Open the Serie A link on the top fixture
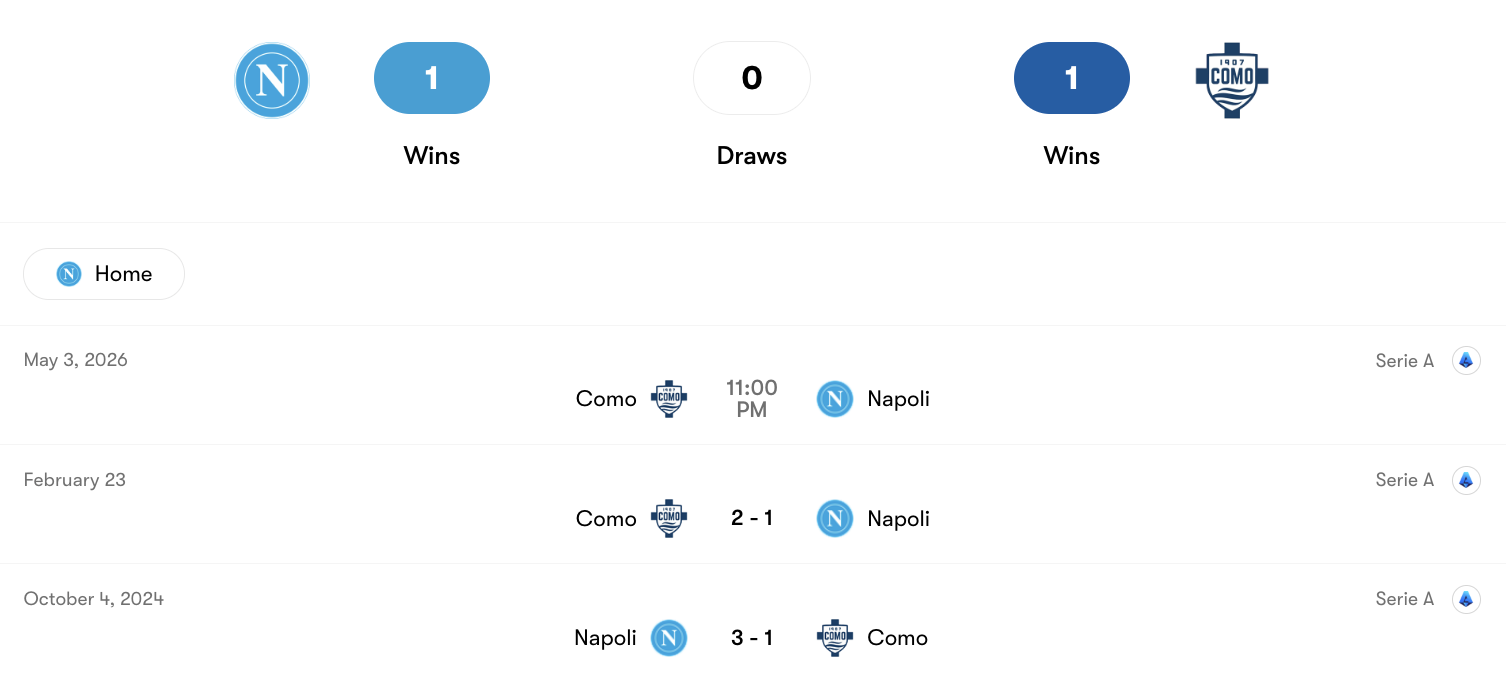Image resolution: width=1506 pixels, height=682 pixels. coord(1404,360)
